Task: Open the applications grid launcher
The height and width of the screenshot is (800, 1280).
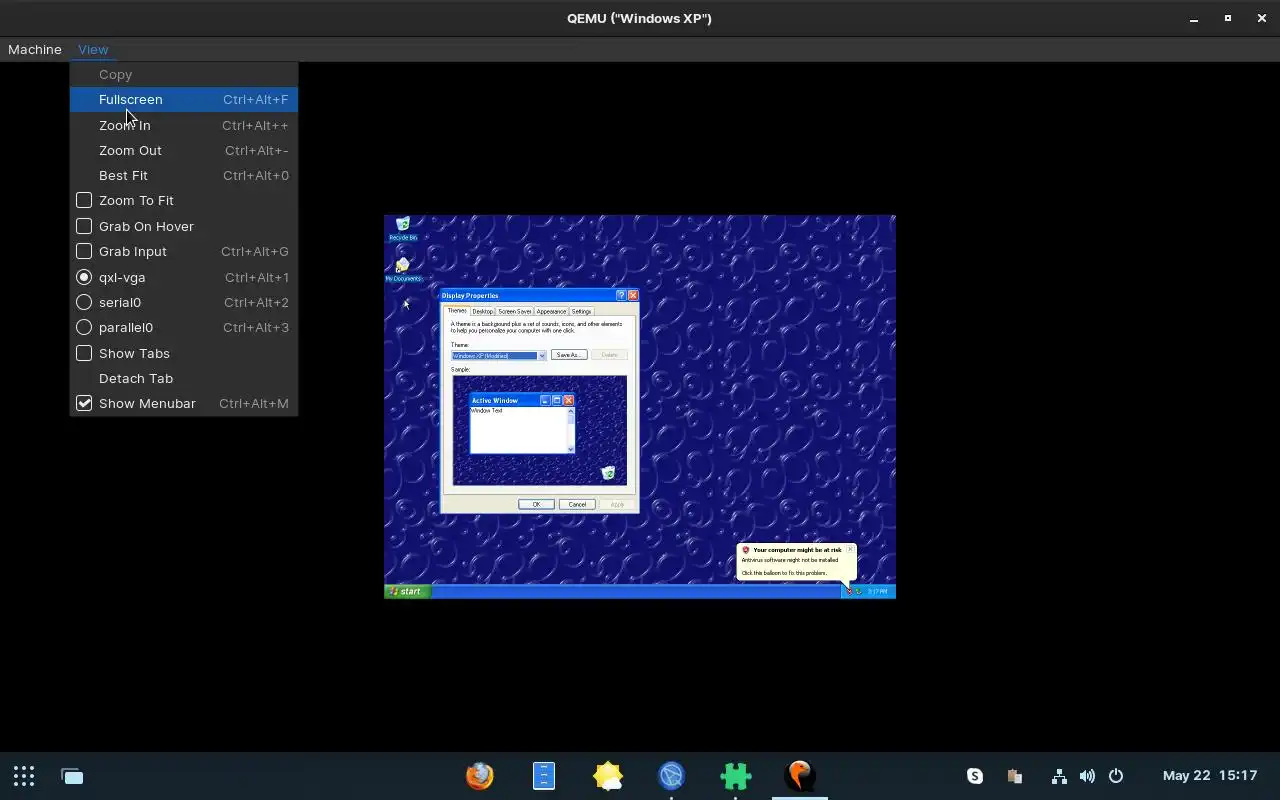Action: click(24, 776)
